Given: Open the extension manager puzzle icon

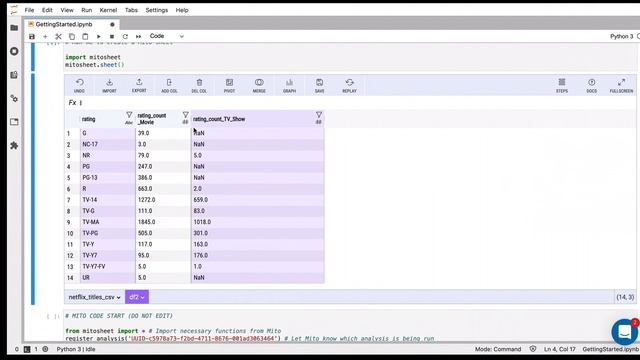Looking at the screenshot, I should (x=14, y=146).
